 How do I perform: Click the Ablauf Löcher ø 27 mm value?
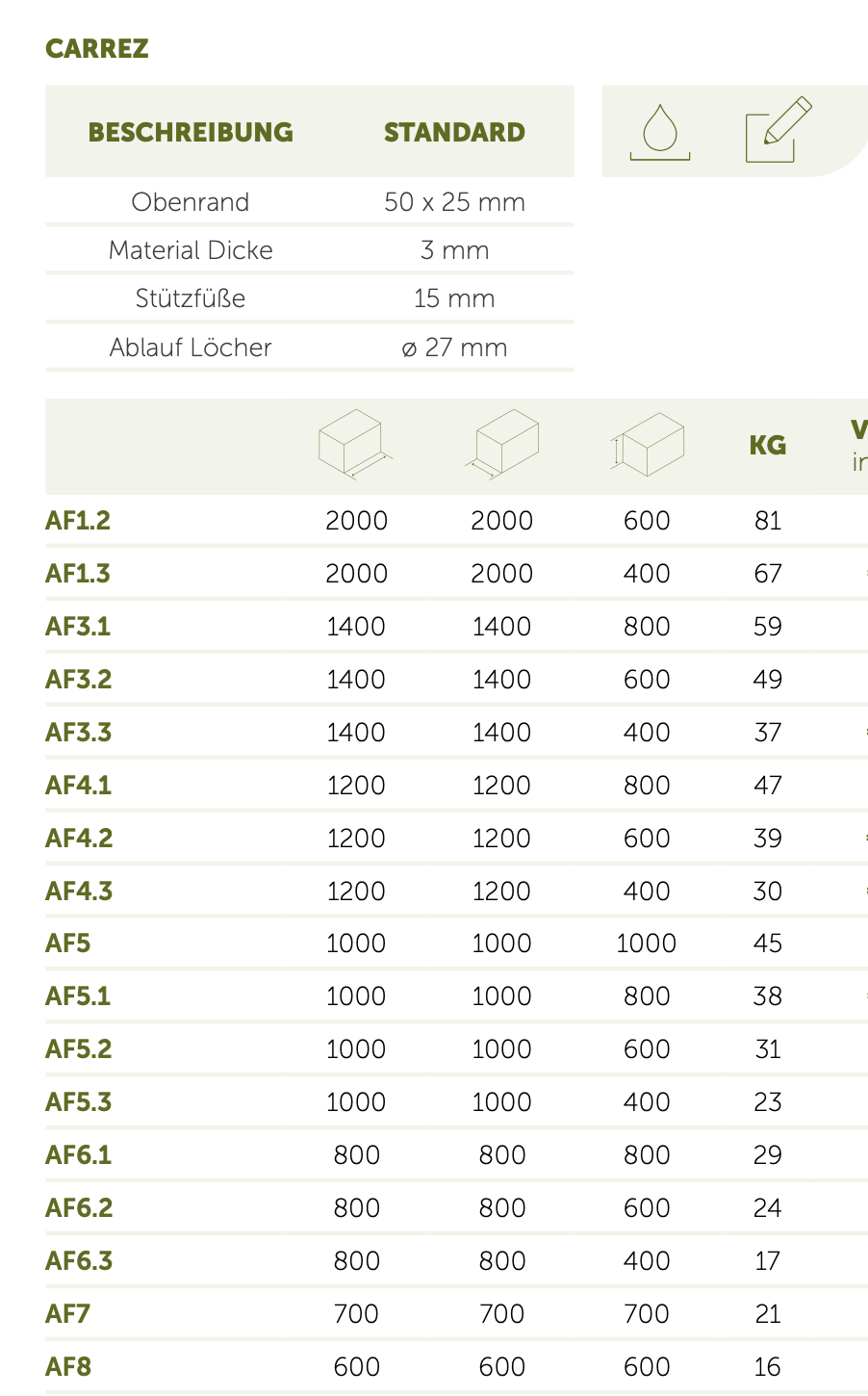point(454,348)
